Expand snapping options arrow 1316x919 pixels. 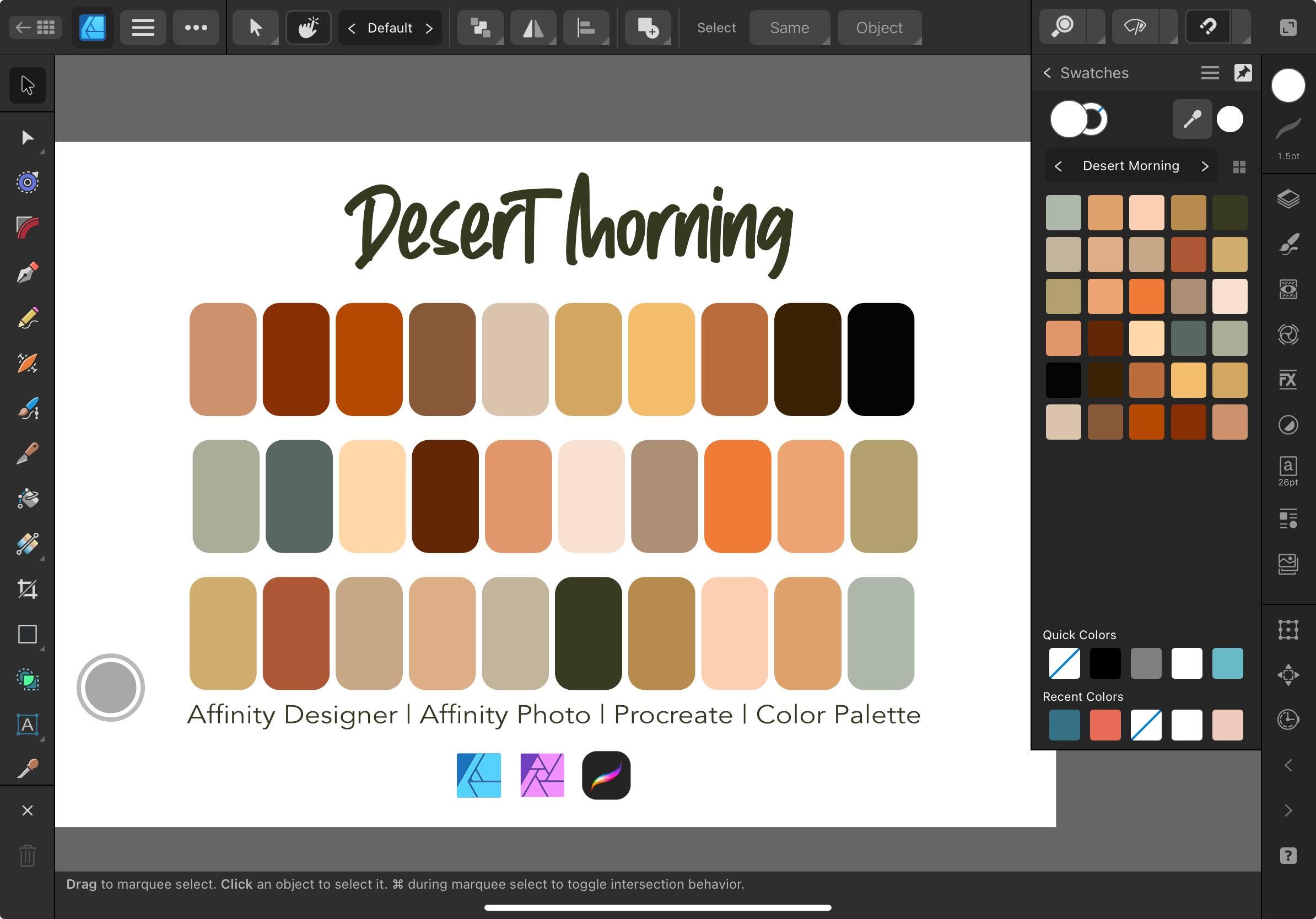(x=1242, y=27)
